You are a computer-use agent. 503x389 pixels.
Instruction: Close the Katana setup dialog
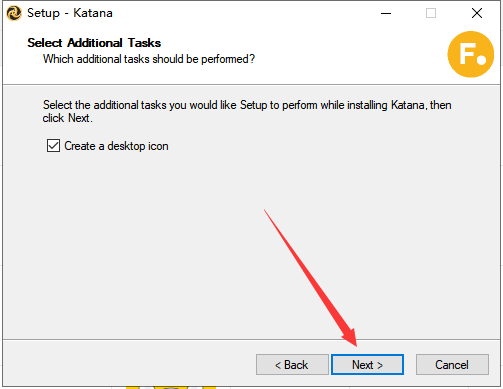coord(477,13)
